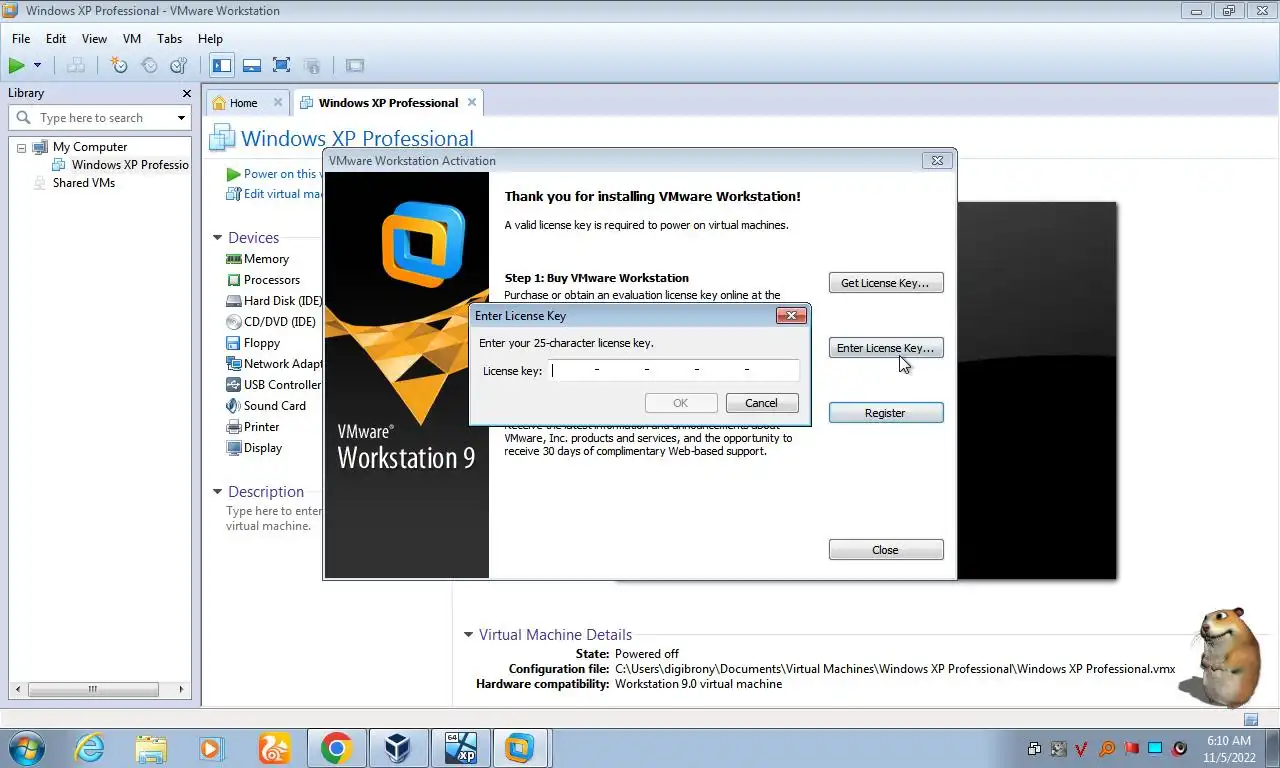The image size is (1280, 768).
Task: Select Shared VMs in Library
Action: (x=84, y=183)
